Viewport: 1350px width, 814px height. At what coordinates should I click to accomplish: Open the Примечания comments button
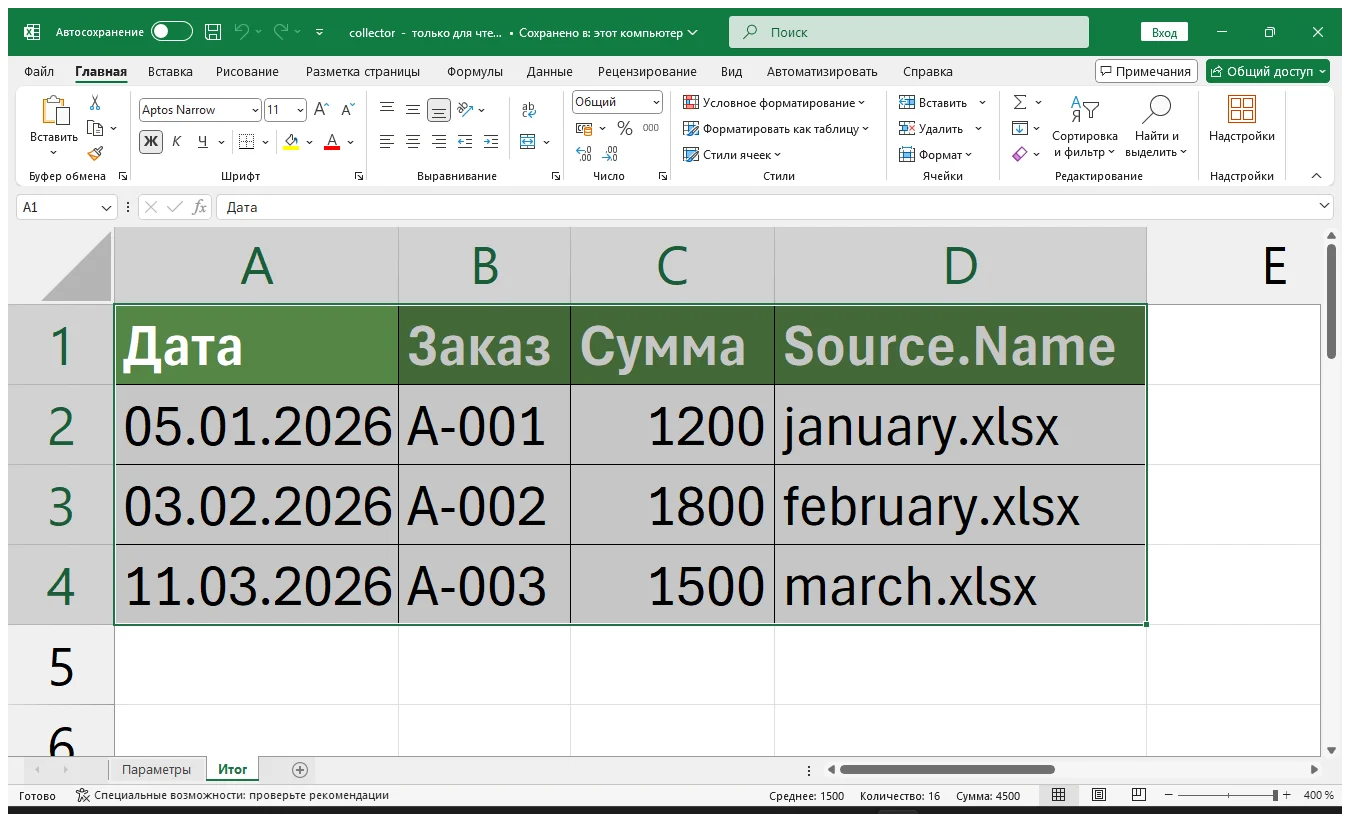[1146, 71]
